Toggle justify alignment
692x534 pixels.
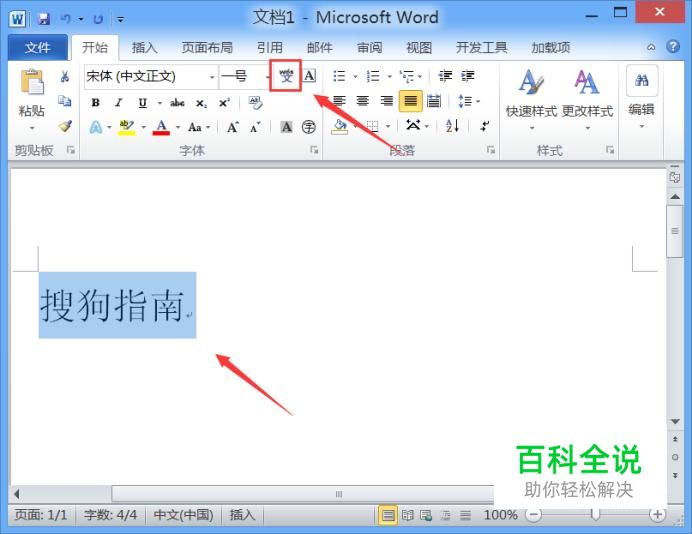(x=410, y=102)
